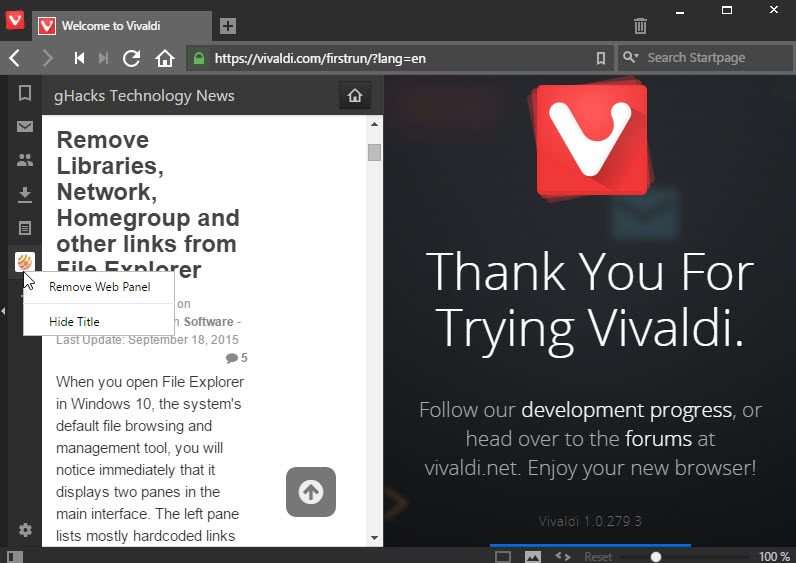Go to the web panel's home page
796x563 pixels.
coord(355,95)
